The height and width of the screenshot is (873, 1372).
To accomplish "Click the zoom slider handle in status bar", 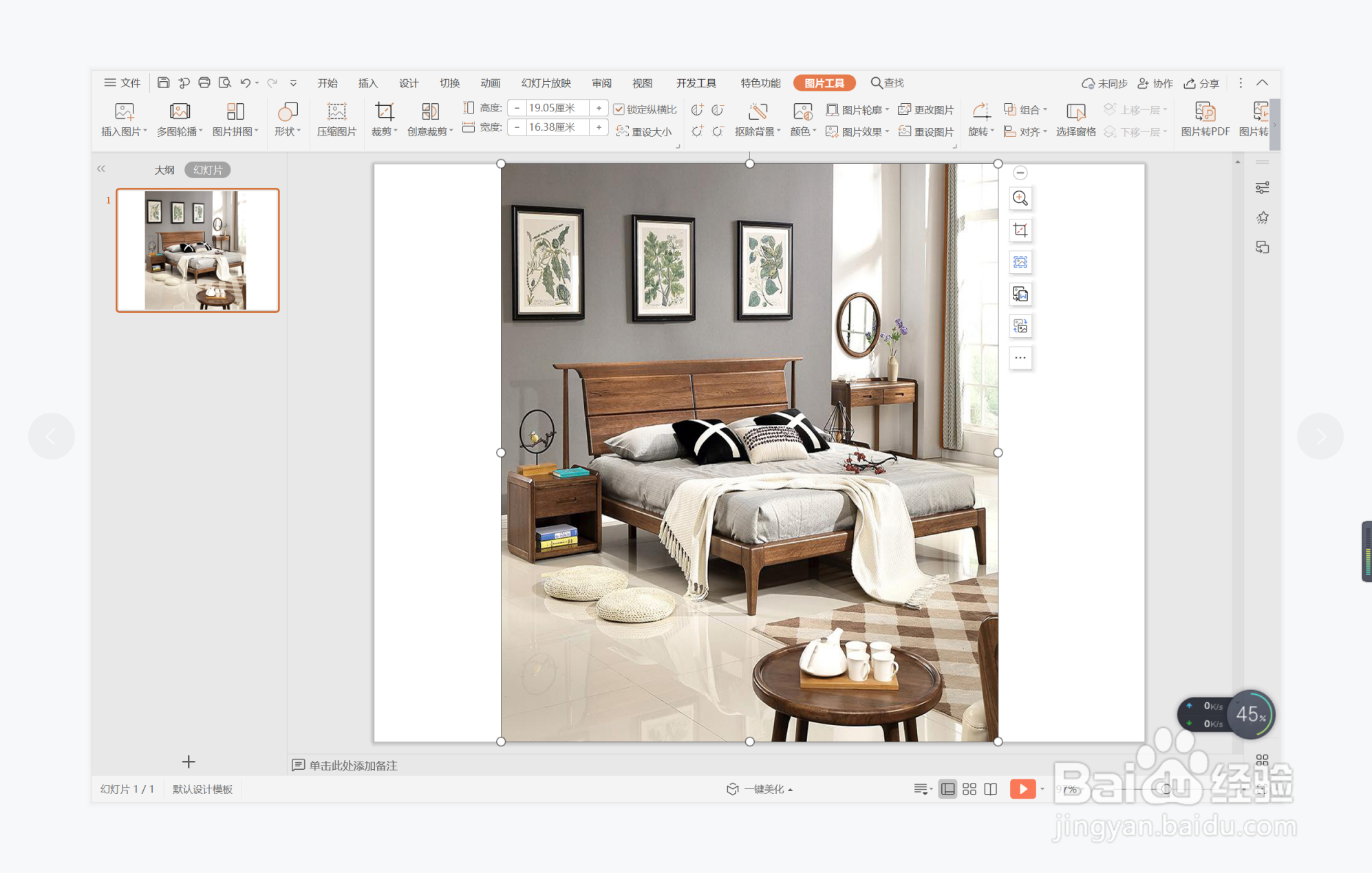I will 1166,789.
